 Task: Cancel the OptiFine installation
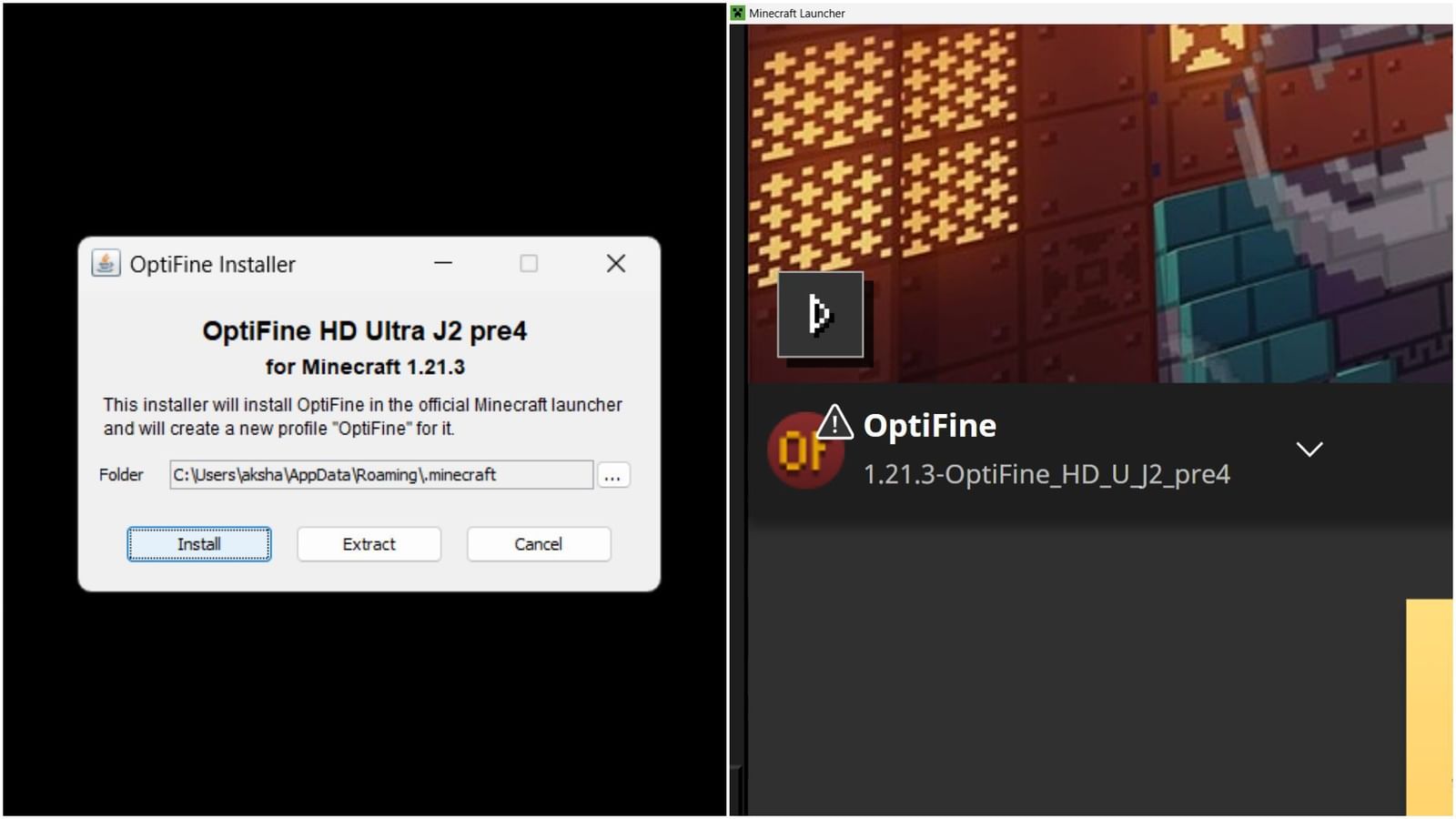coord(538,543)
